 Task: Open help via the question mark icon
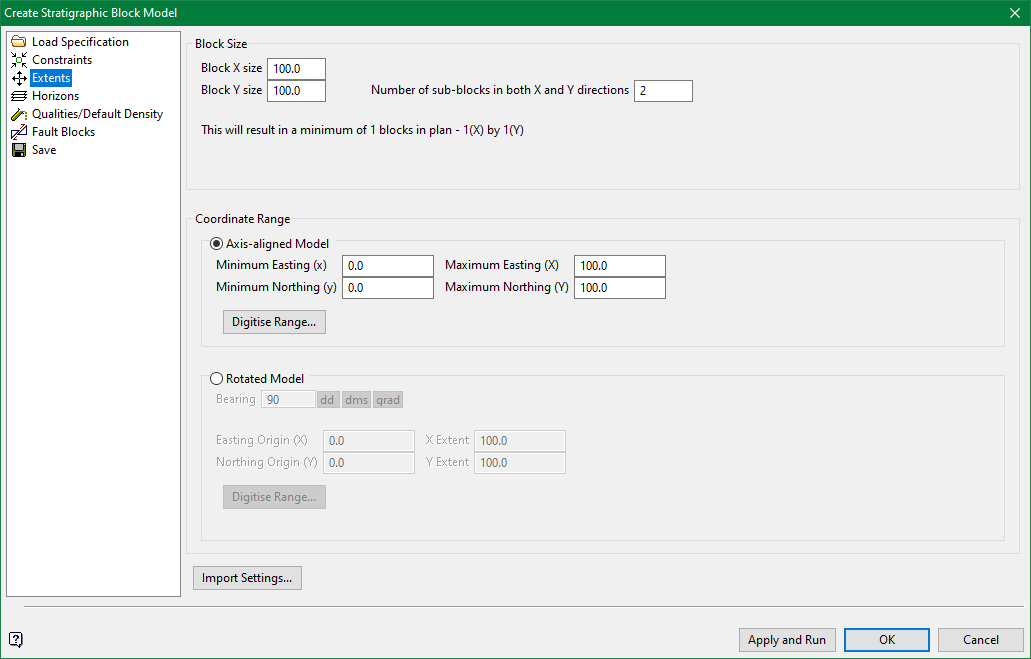click(15, 639)
